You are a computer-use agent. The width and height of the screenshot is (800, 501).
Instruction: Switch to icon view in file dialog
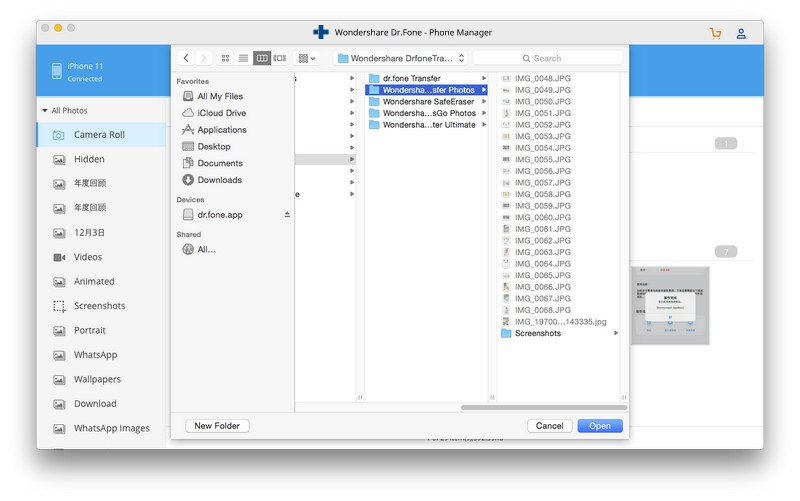tap(225, 58)
